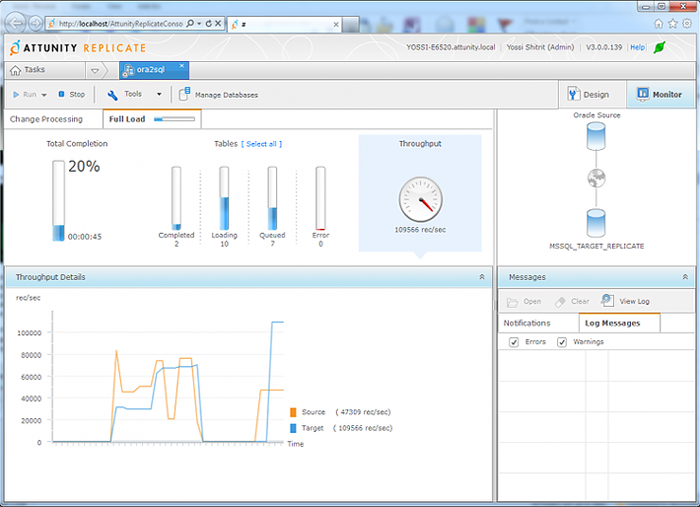Click the Total Completion progress gauge
This screenshot has width=700, height=507.
point(58,201)
